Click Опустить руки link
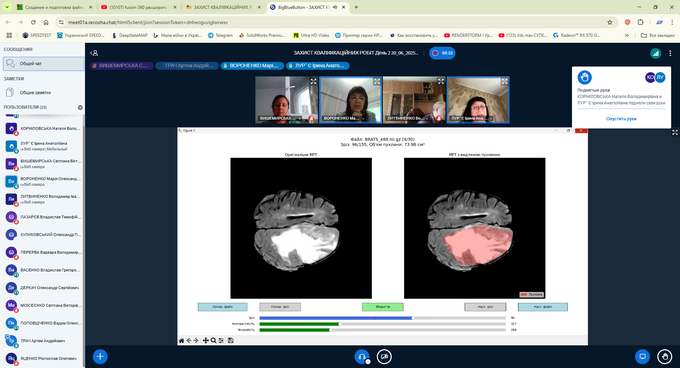 coord(621,119)
